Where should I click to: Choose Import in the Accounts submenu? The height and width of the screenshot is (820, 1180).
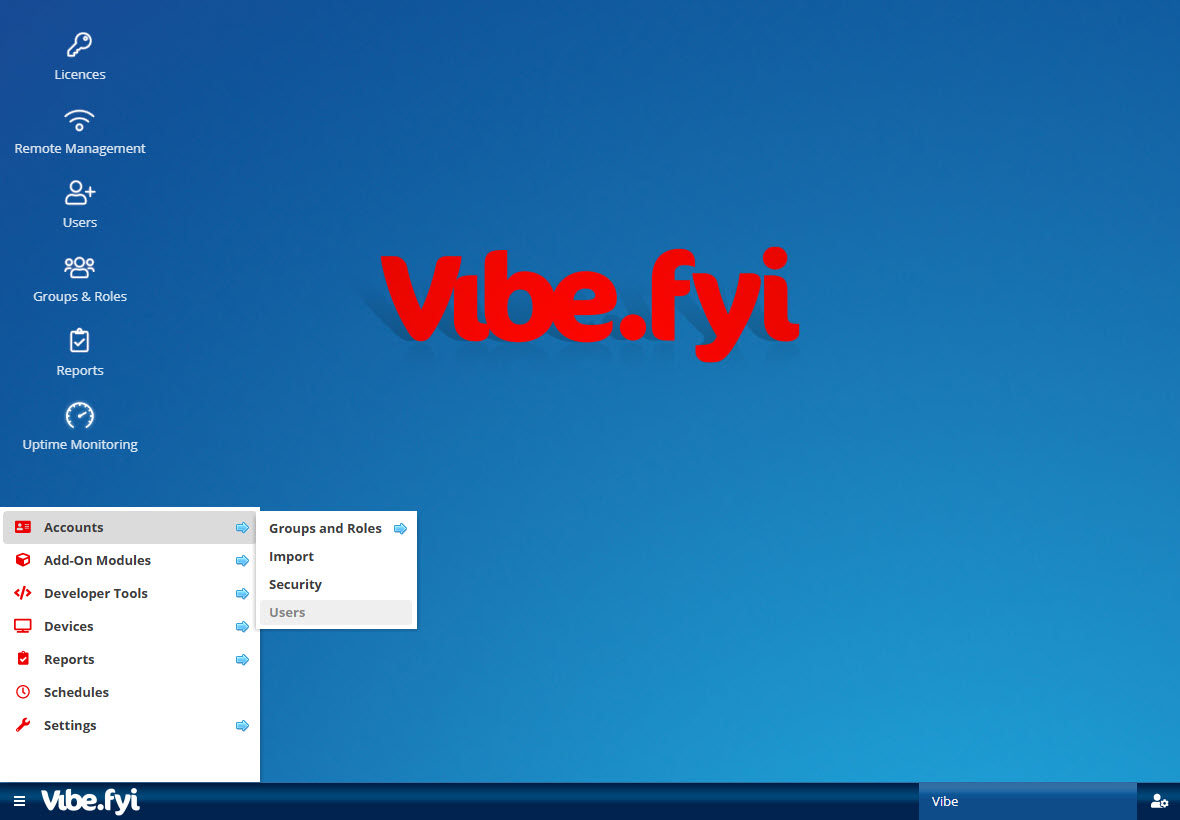pos(291,557)
